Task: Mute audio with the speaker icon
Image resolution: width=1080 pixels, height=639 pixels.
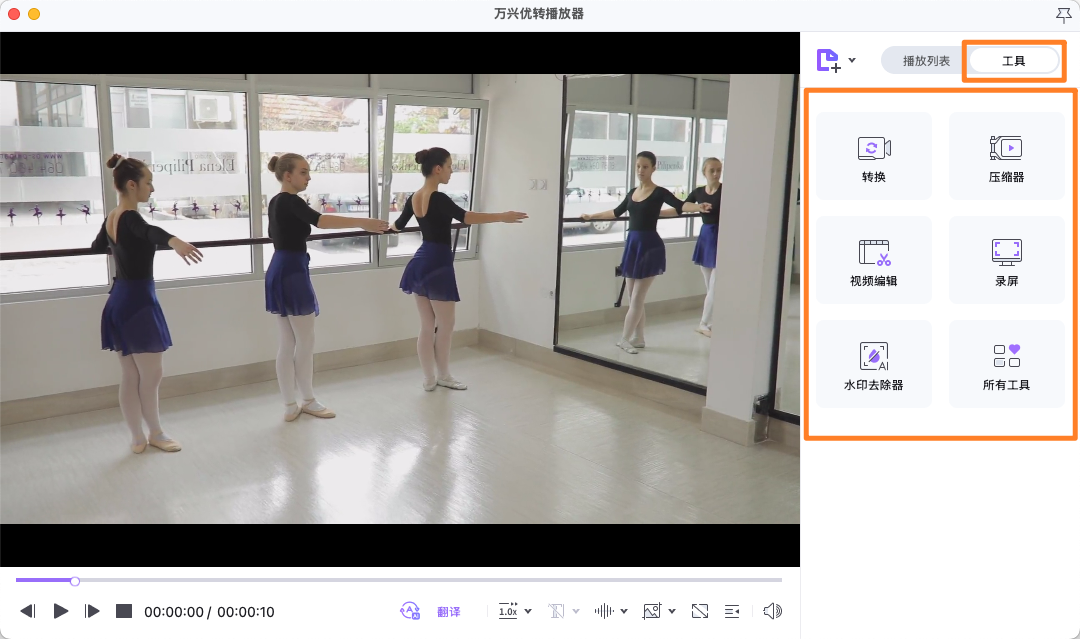Action: (772, 611)
